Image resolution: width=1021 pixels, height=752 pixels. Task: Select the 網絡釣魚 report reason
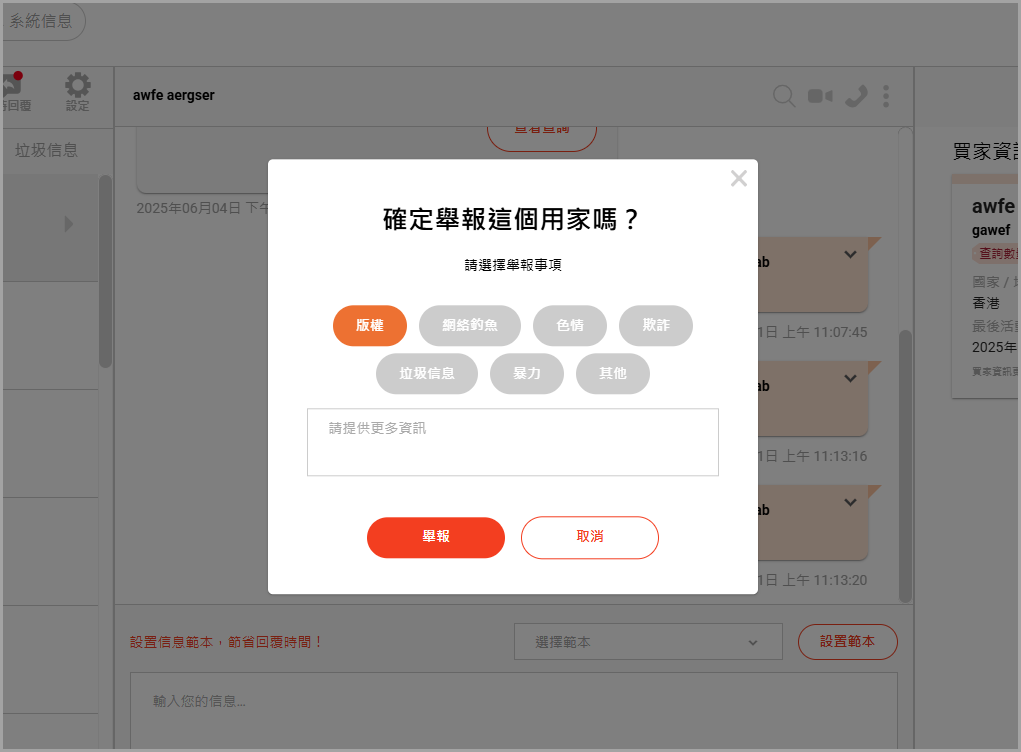tap(469, 326)
